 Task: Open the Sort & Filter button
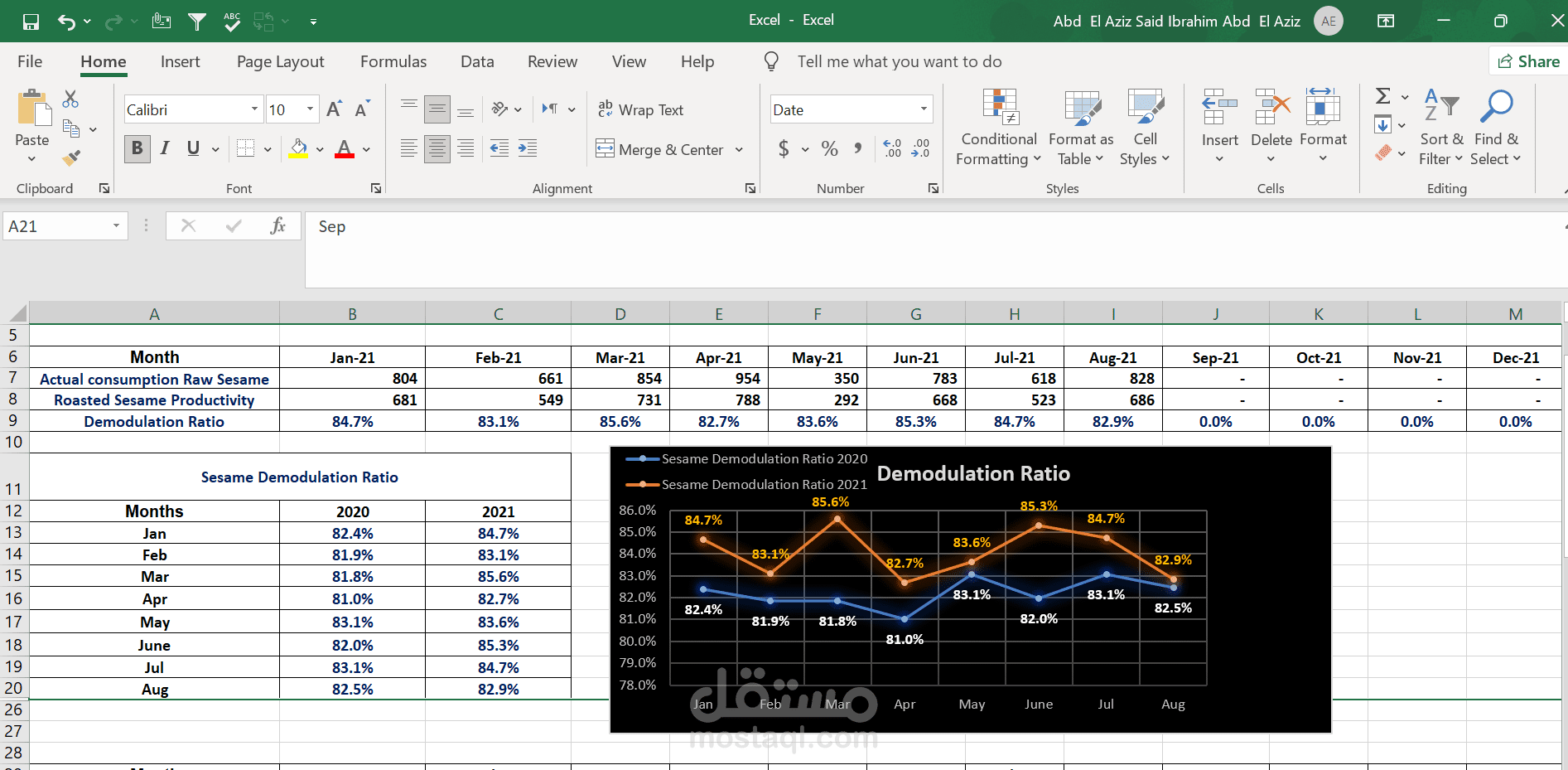pyautogui.click(x=1441, y=127)
